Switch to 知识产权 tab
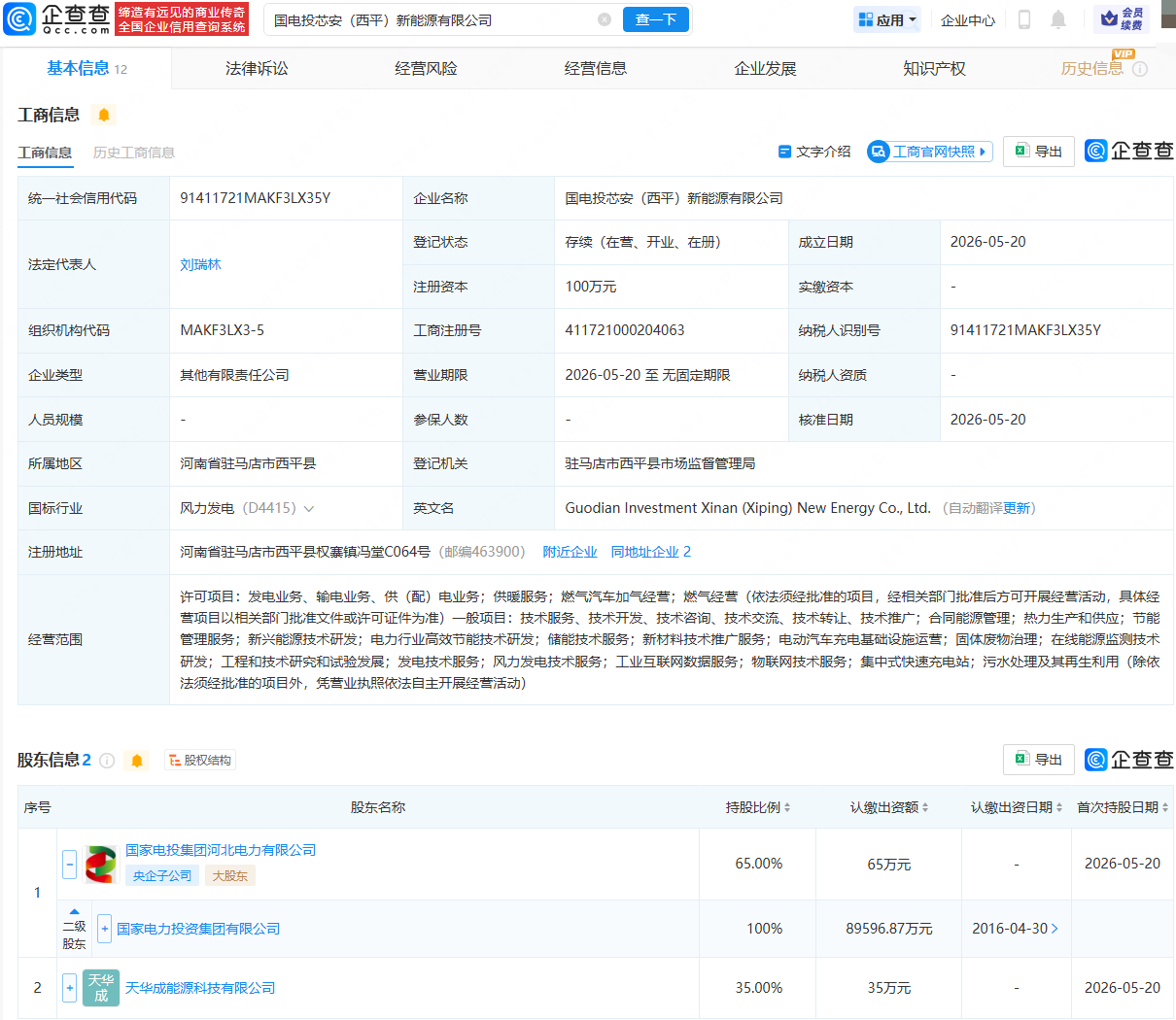This screenshot has height=1020, width=1176. click(x=934, y=69)
